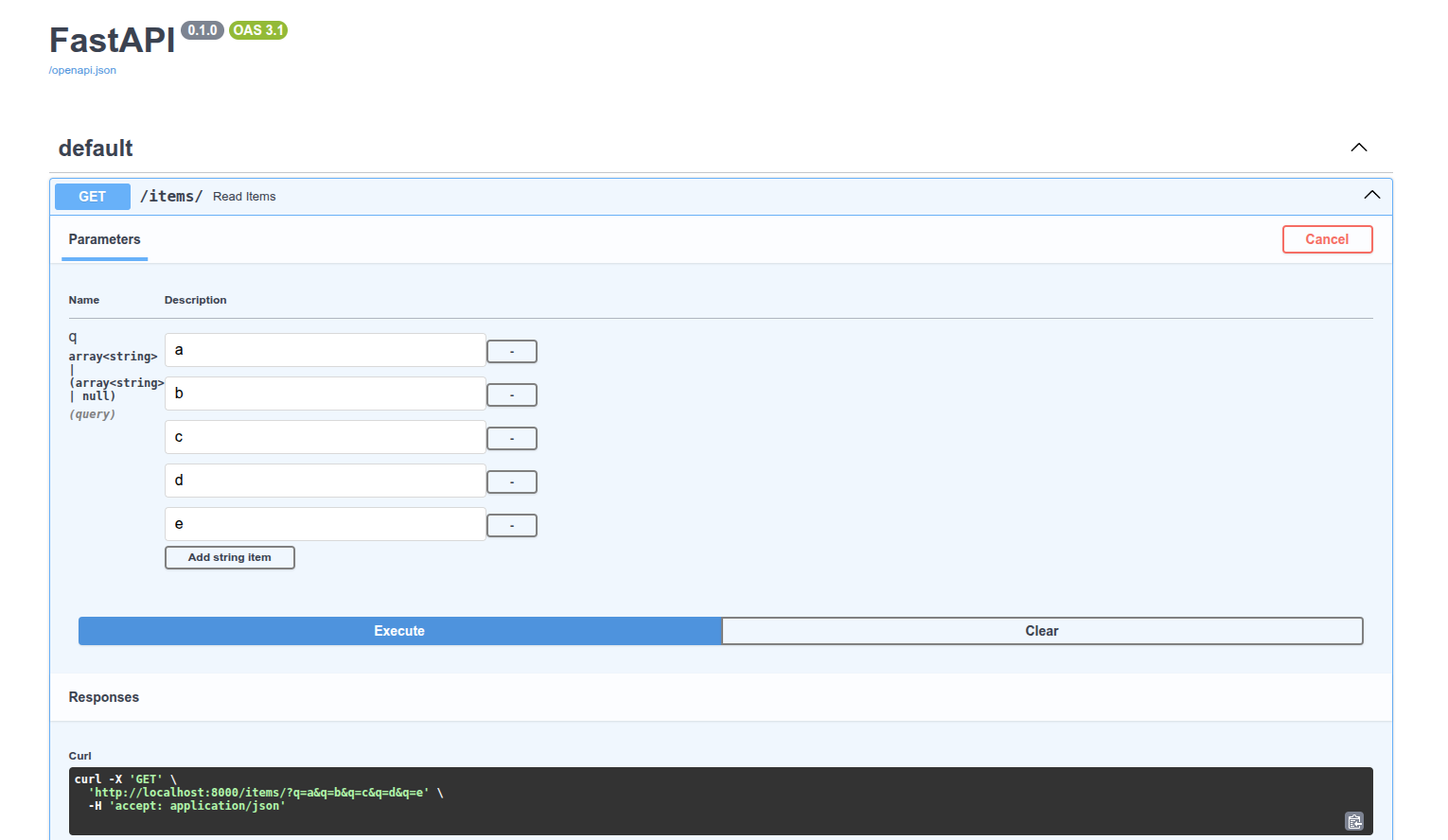Clear the request responses
The width and height of the screenshot is (1448, 840).
point(1042,631)
